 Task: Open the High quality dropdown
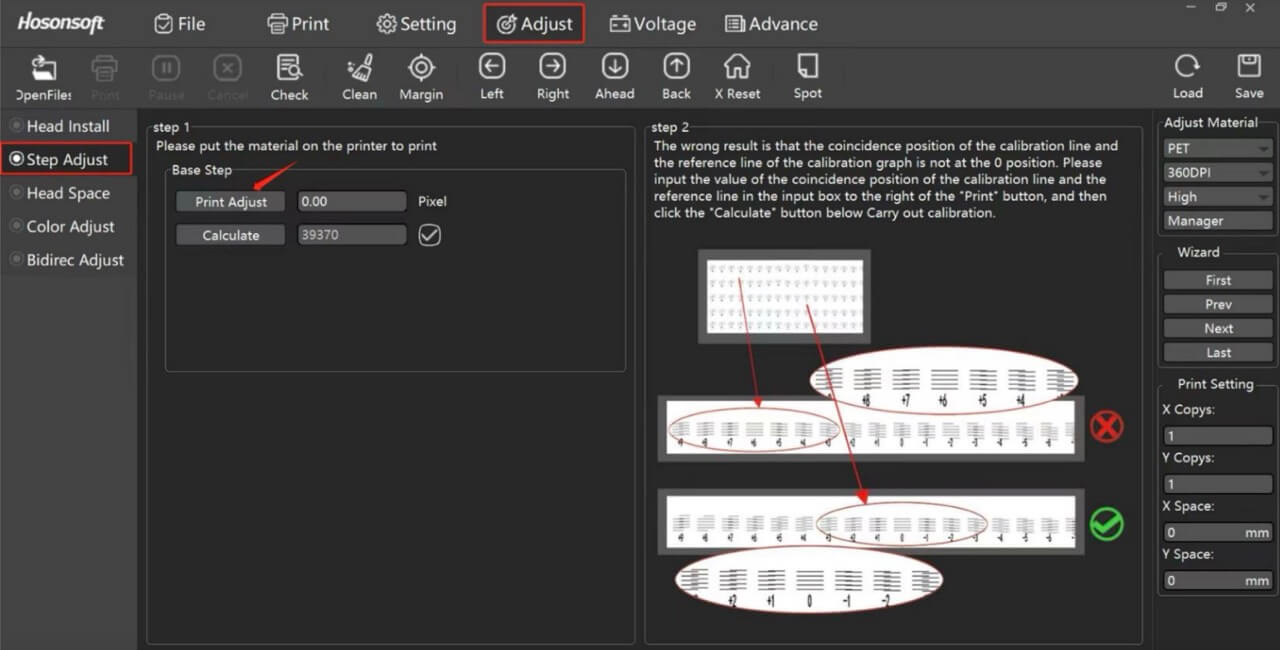[1217, 197]
